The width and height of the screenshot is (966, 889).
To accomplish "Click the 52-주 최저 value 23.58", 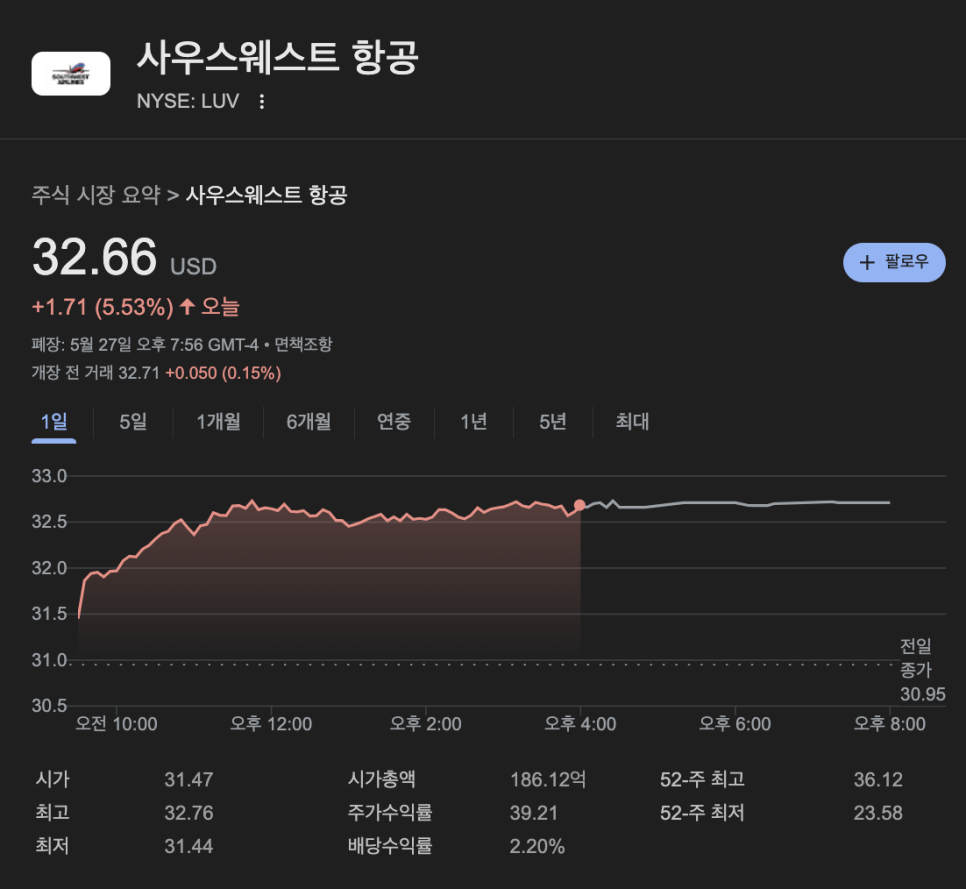I will [x=878, y=813].
